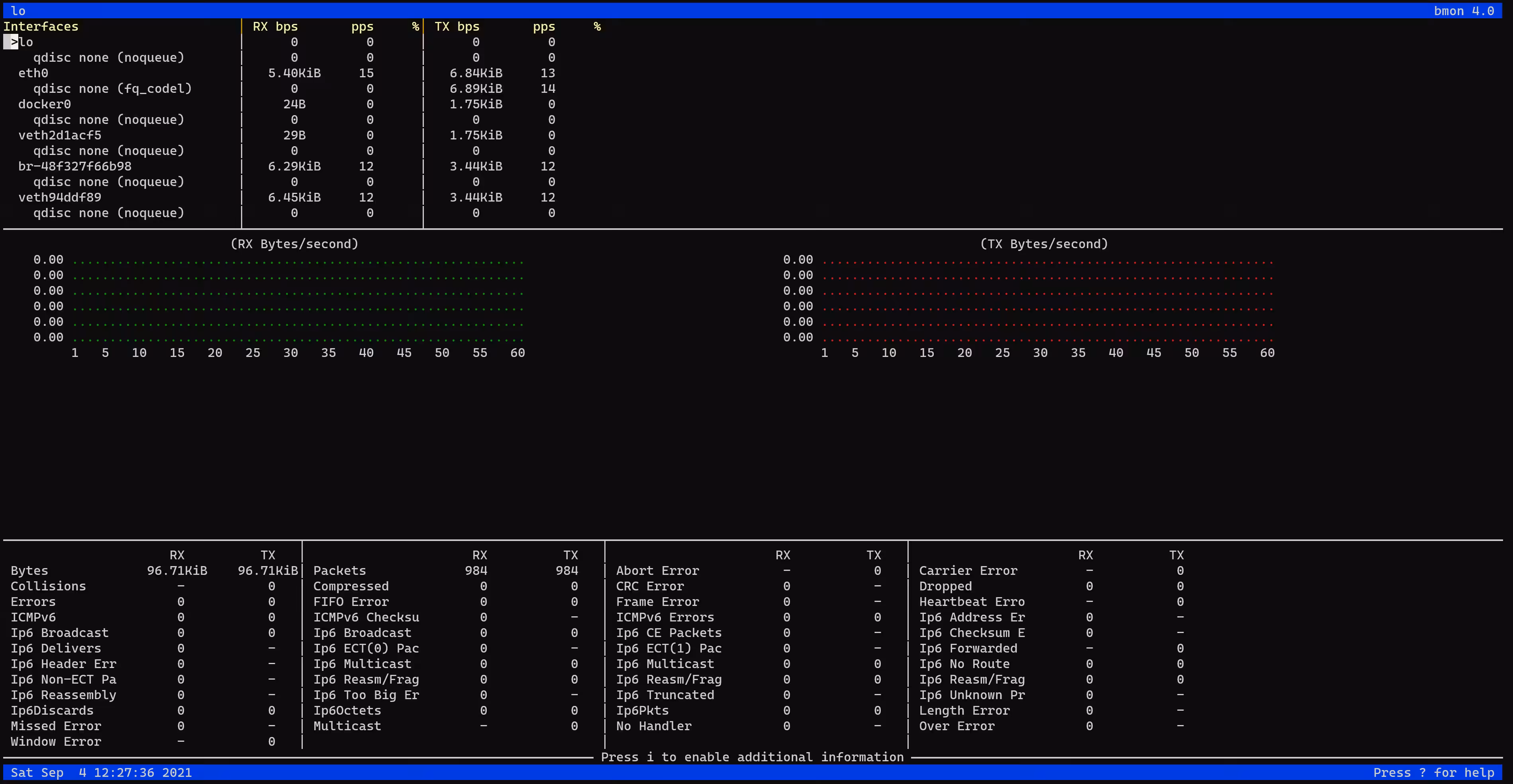Click the Window Error label

(56, 742)
